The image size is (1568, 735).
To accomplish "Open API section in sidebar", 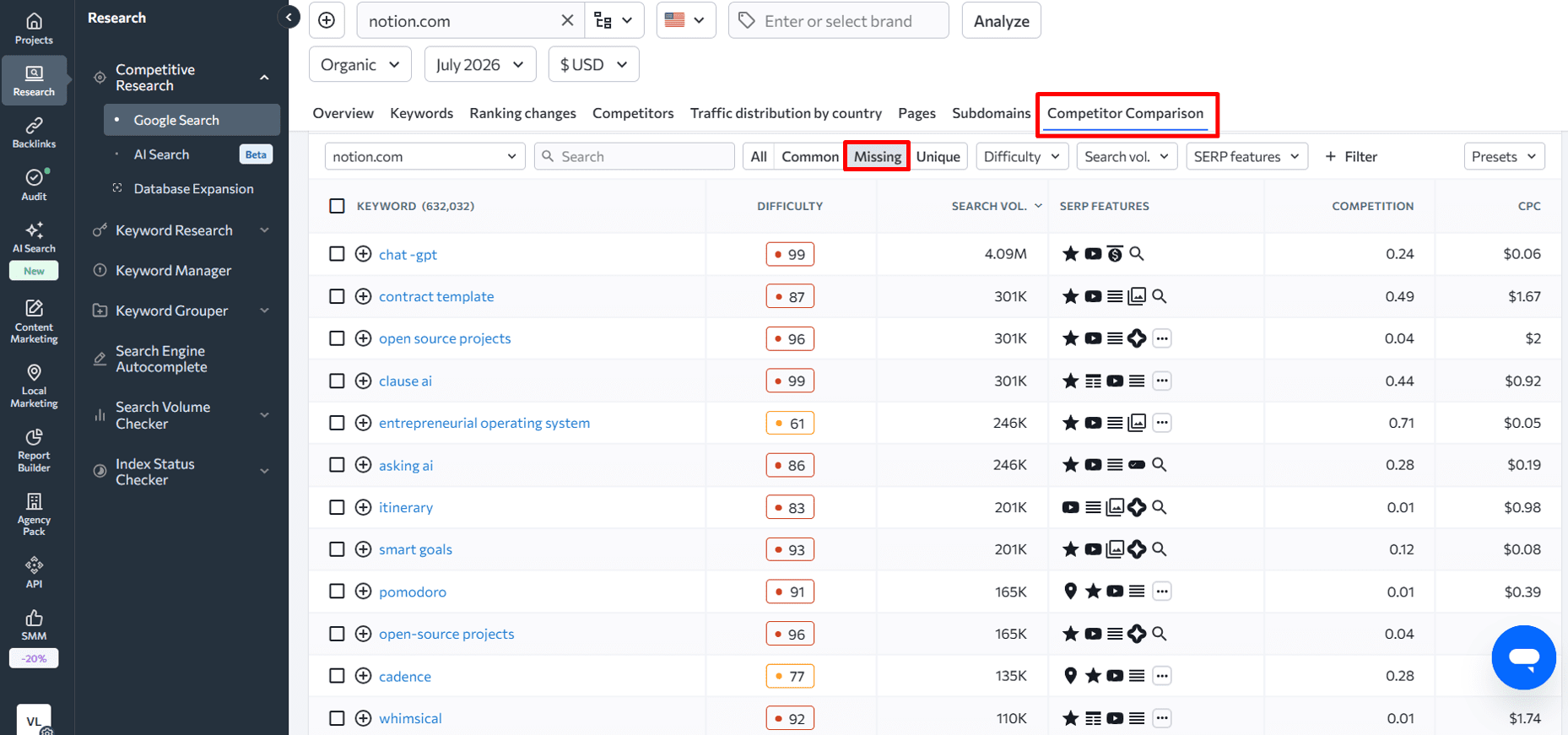I will point(34,573).
